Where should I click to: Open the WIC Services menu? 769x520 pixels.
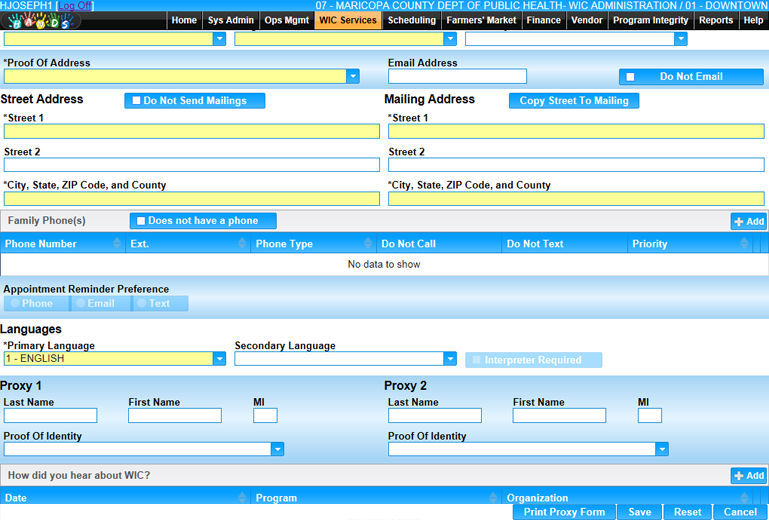(347, 20)
